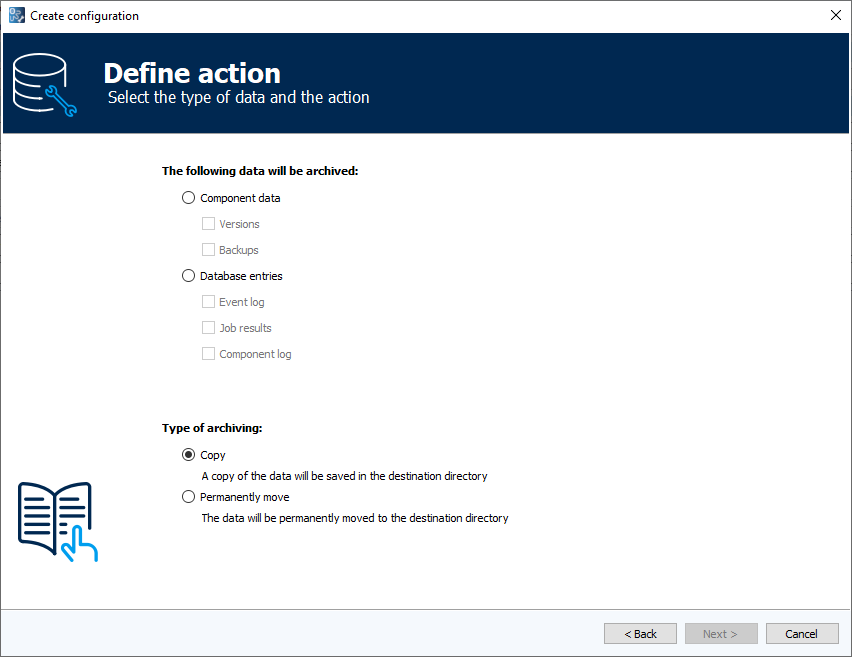Check the Component log checkbox
852x657 pixels.
click(208, 353)
